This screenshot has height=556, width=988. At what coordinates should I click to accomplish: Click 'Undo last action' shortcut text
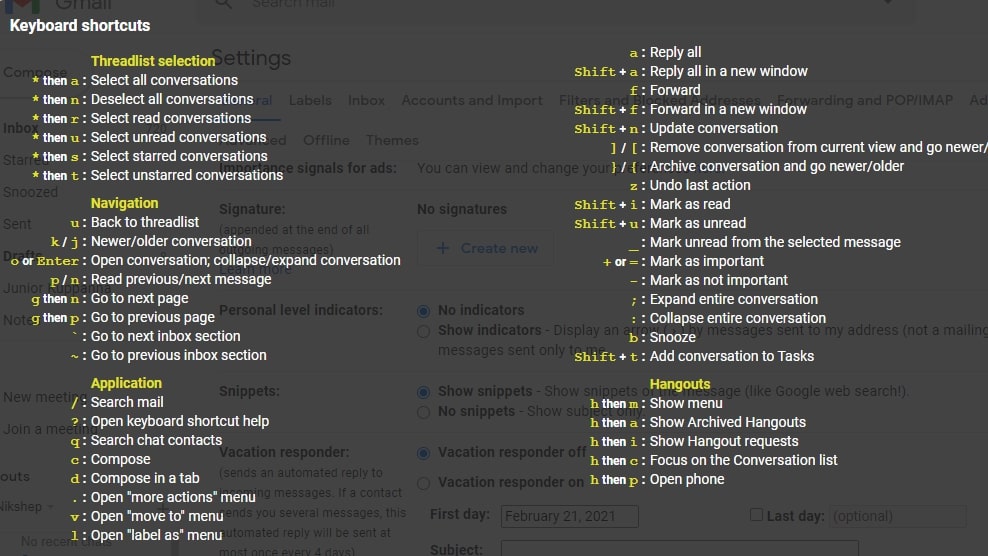coord(700,185)
